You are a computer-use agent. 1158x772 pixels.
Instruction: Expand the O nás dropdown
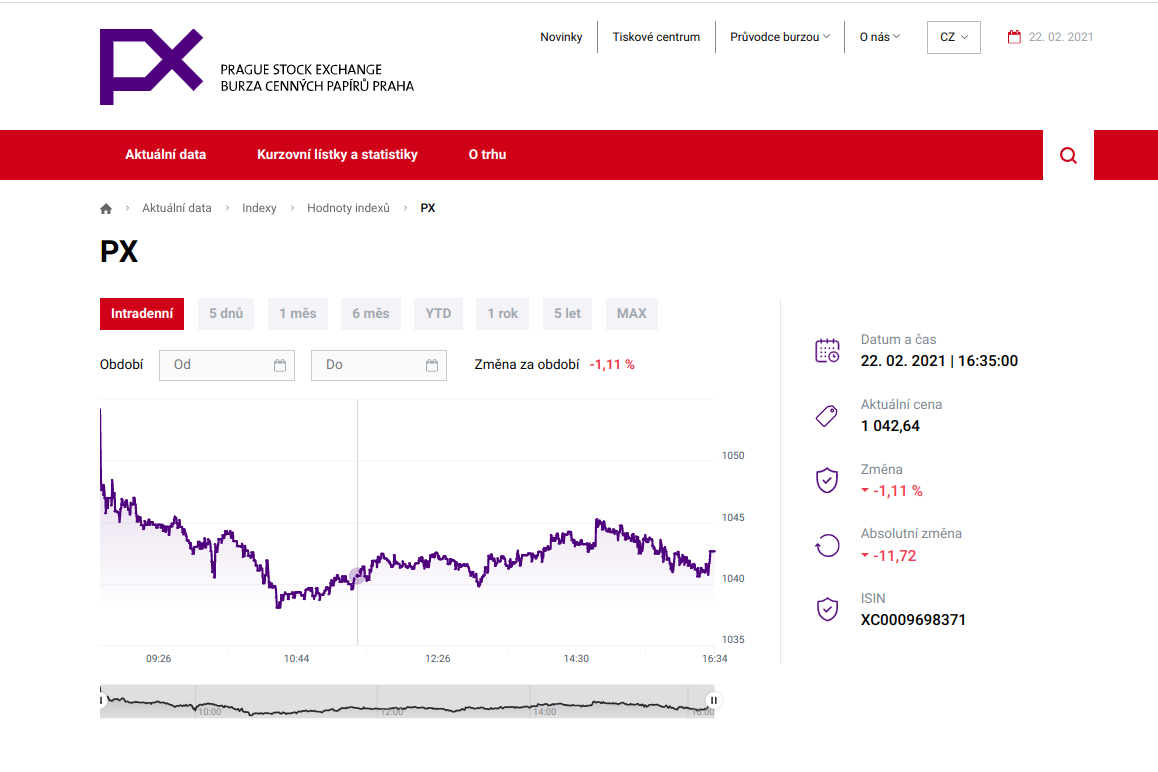click(x=878, y=36)
